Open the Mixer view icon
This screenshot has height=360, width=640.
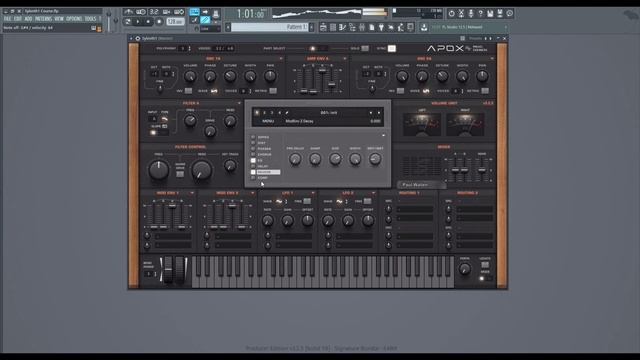click(362, 27)
